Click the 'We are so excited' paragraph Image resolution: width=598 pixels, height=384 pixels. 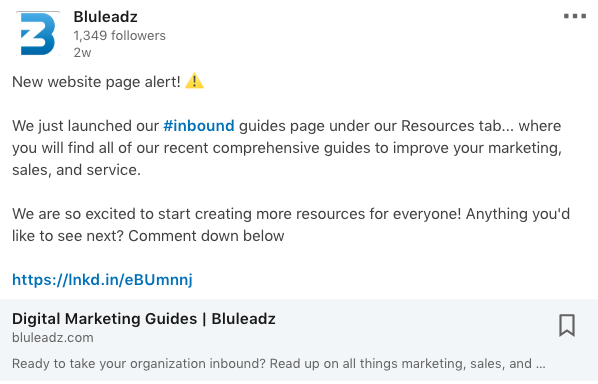pos(291,225)
